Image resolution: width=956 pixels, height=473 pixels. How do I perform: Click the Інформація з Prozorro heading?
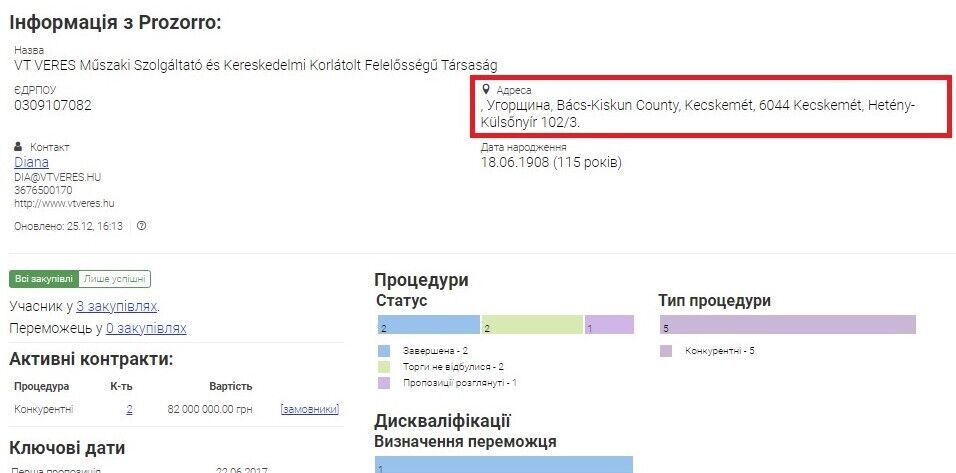click(115, 23)
